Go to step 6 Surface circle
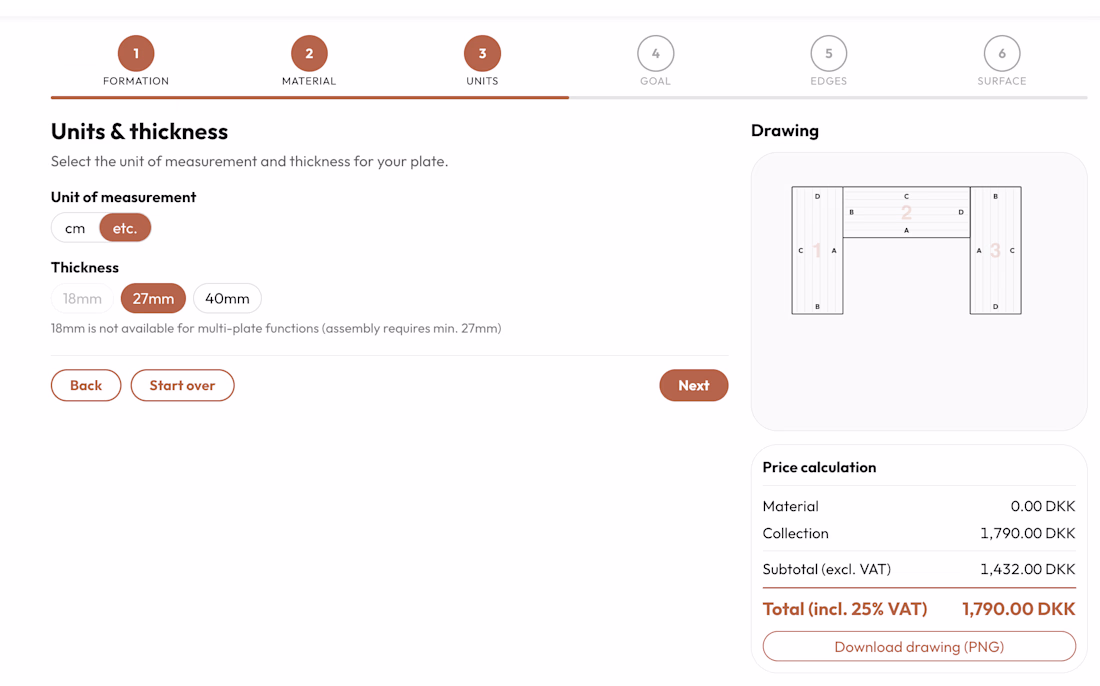 pos(1002,53)
